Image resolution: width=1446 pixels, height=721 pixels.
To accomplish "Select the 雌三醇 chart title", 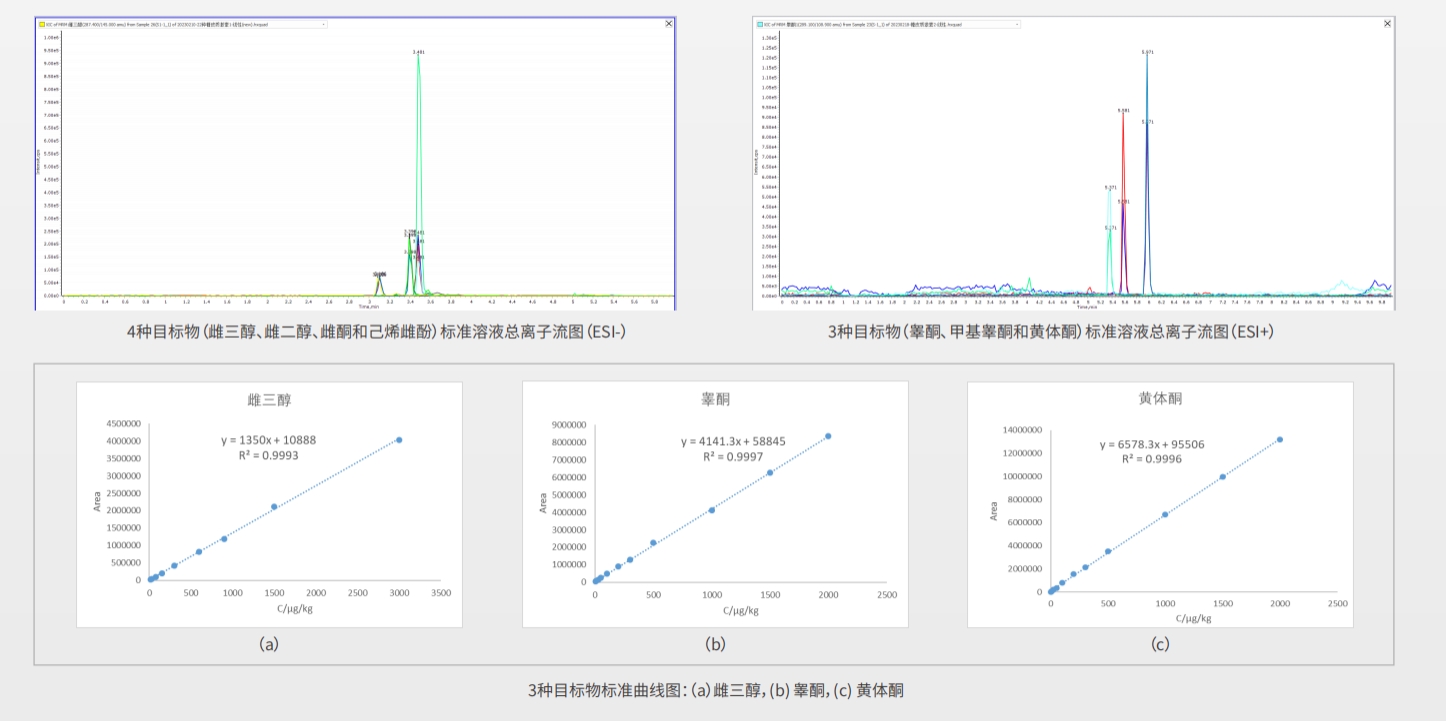I will click(x=269, y=399).
